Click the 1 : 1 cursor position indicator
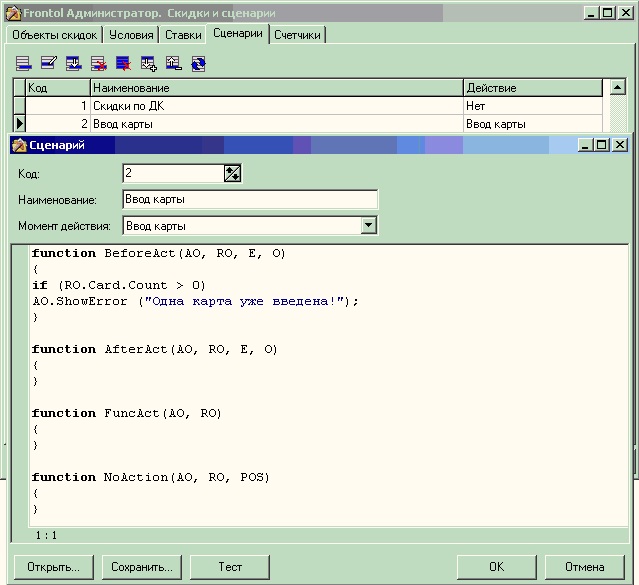Screen dimensions: 639x585 point(46,535)
